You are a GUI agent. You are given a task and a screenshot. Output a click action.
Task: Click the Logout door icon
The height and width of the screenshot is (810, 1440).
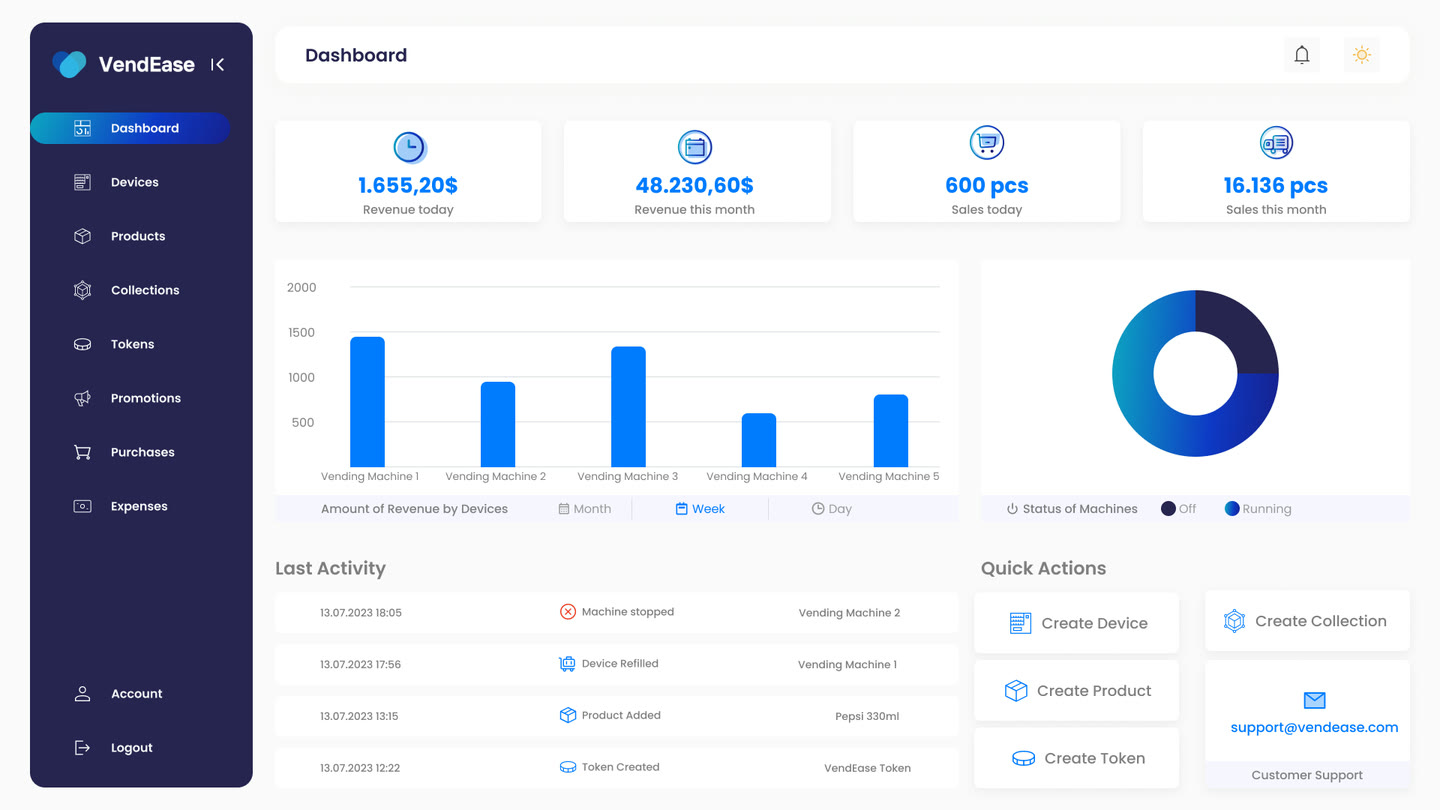click(x=83, y=748)
